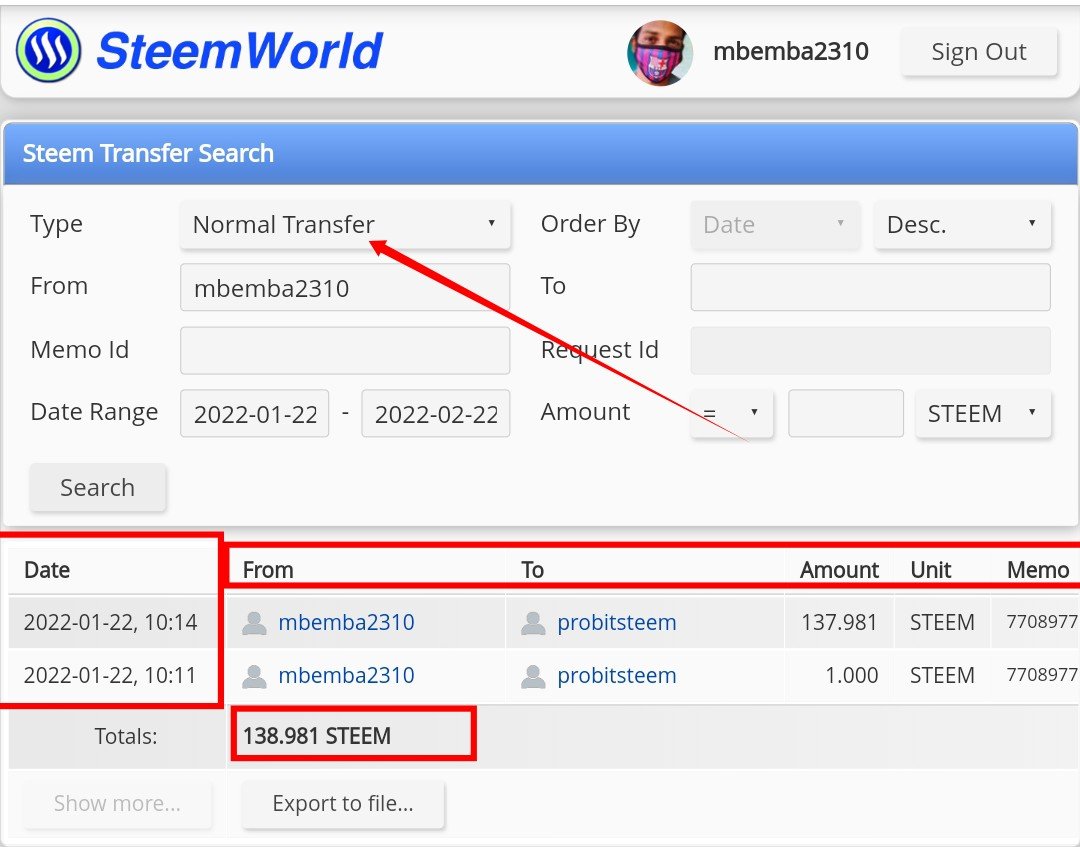
Task: Click the Date column header
Action: point(47,570)
